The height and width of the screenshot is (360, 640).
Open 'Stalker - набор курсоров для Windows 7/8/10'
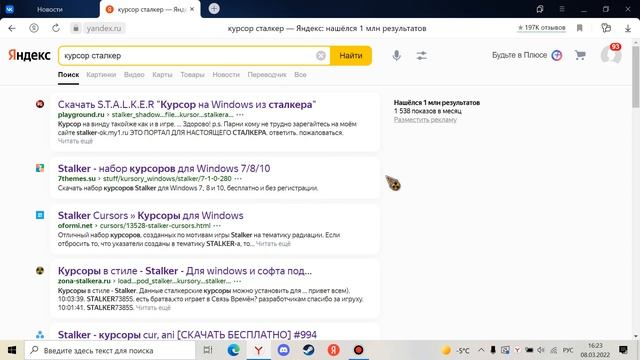pos(164,168)
